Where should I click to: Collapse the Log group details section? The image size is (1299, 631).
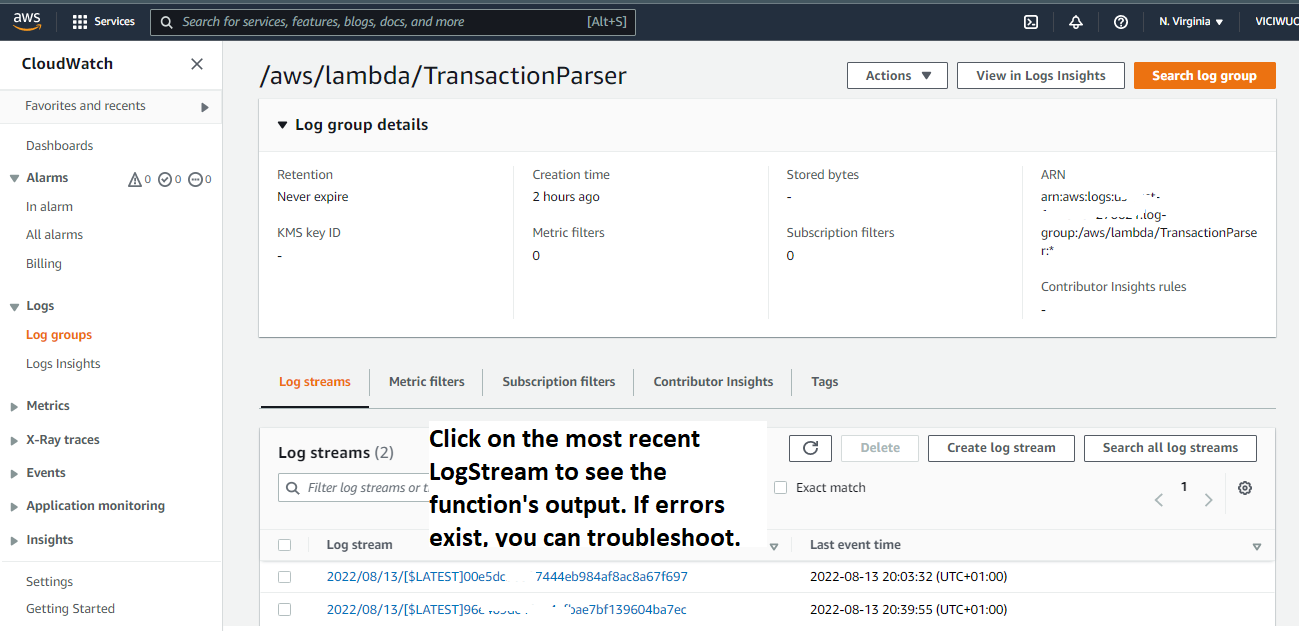click(283, 125)
